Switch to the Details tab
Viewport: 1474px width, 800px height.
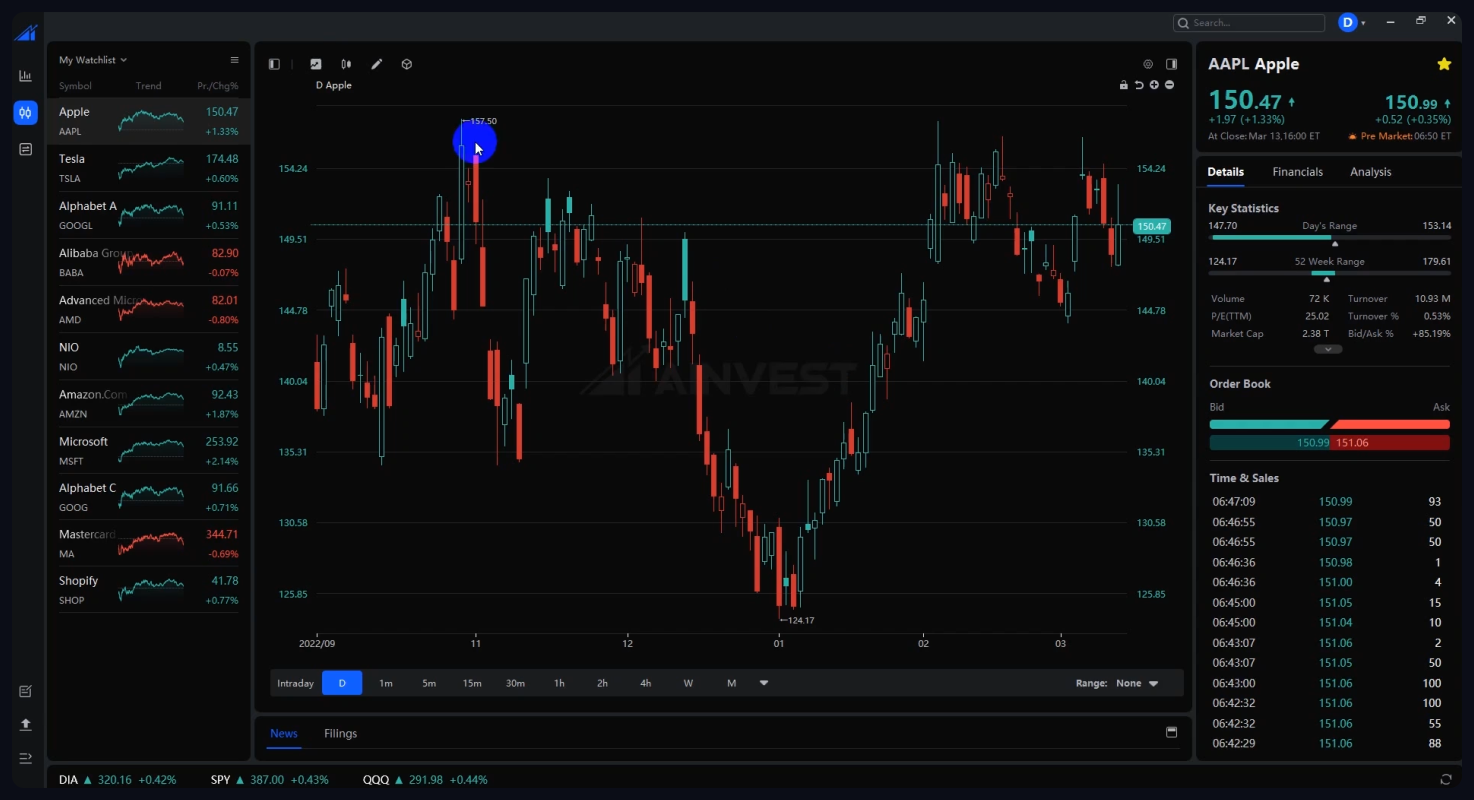pos(1225,172)
